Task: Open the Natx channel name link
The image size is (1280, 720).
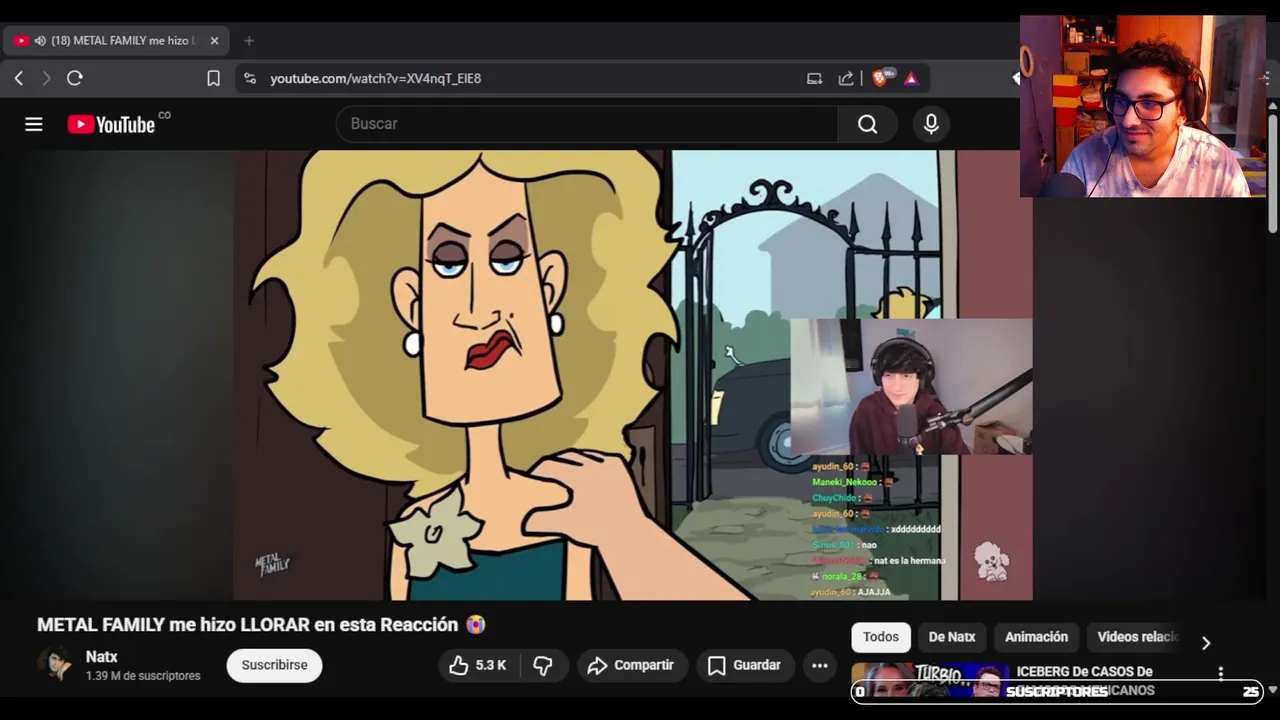Action: [101, 657]
